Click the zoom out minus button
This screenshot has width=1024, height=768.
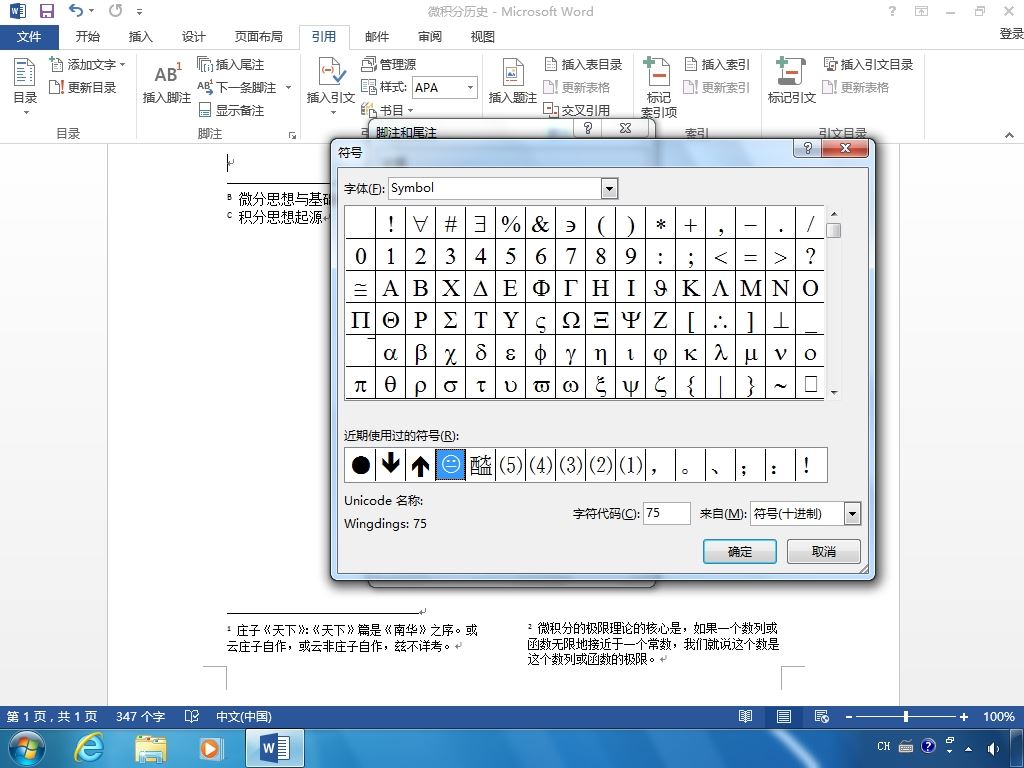click(x=848, y=716)
